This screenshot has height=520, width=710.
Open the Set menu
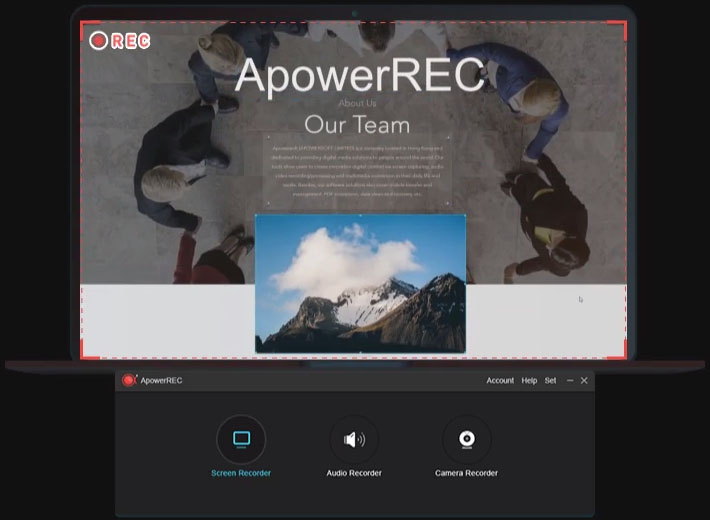click(550, 380)
